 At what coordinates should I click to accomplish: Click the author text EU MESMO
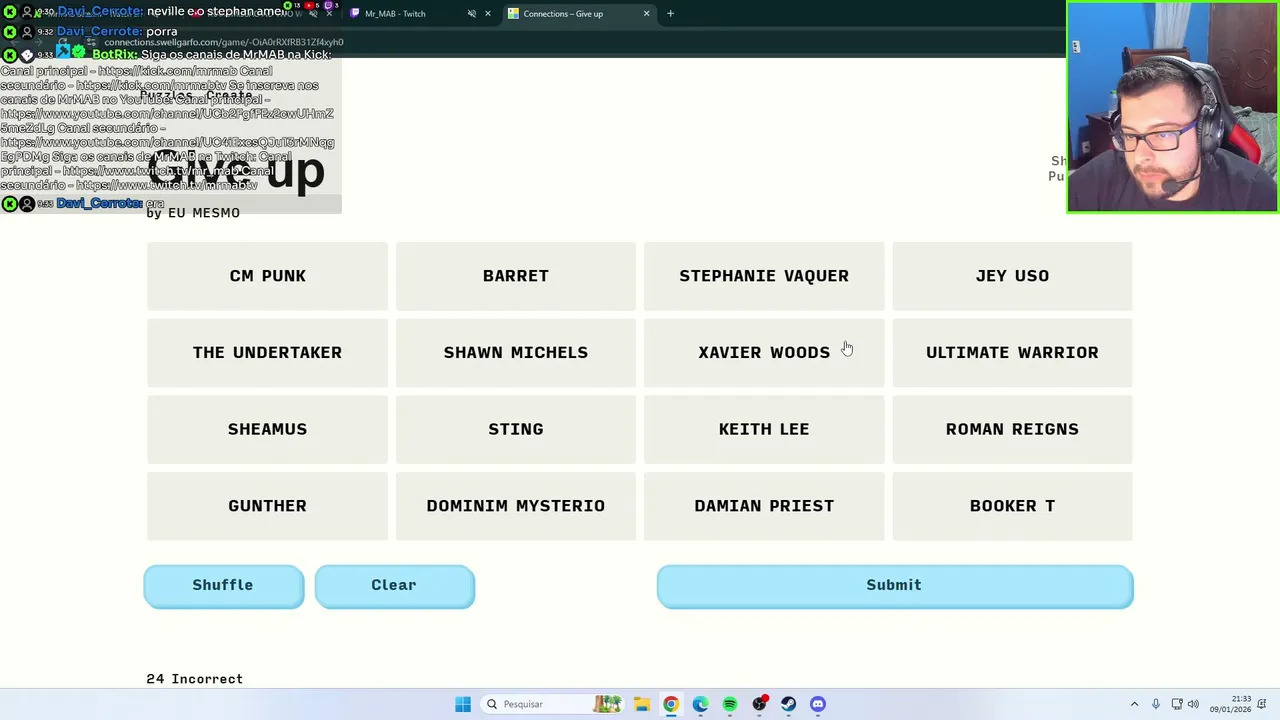coord(204,213)
